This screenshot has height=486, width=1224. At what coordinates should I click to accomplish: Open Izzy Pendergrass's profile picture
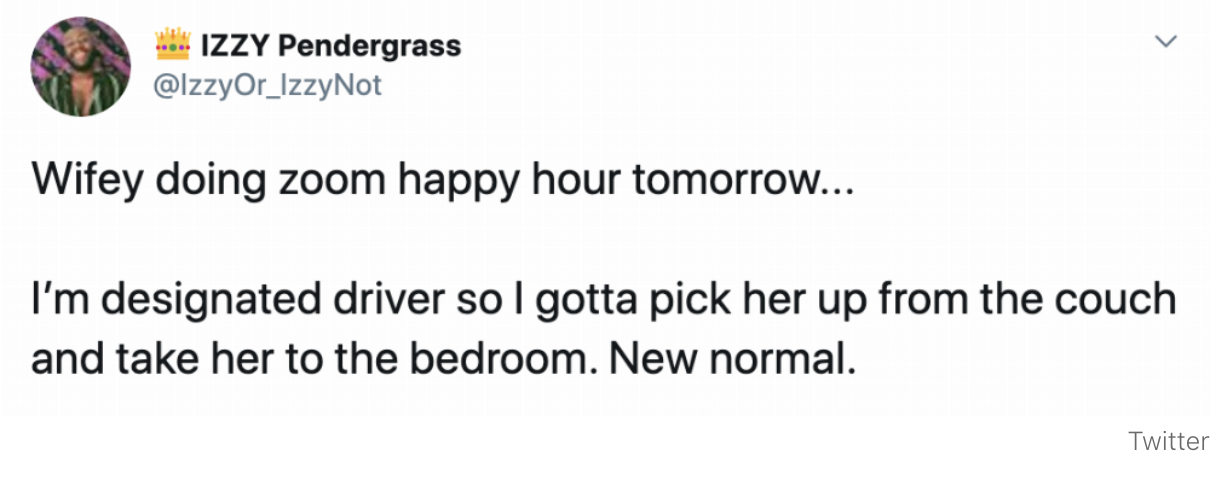coord(80,66)
